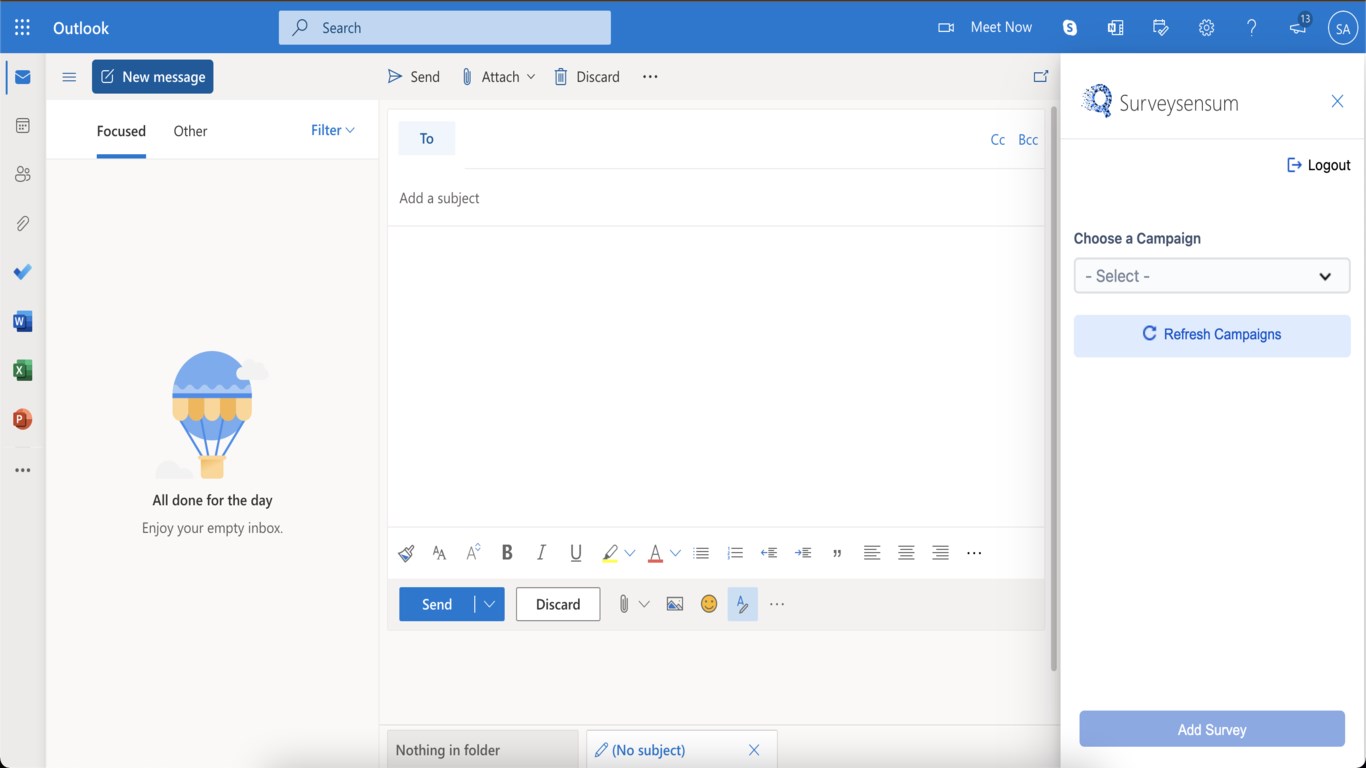1366x768 pixels.
Task: Show the Cc field
Action: (x=997, y=140)
